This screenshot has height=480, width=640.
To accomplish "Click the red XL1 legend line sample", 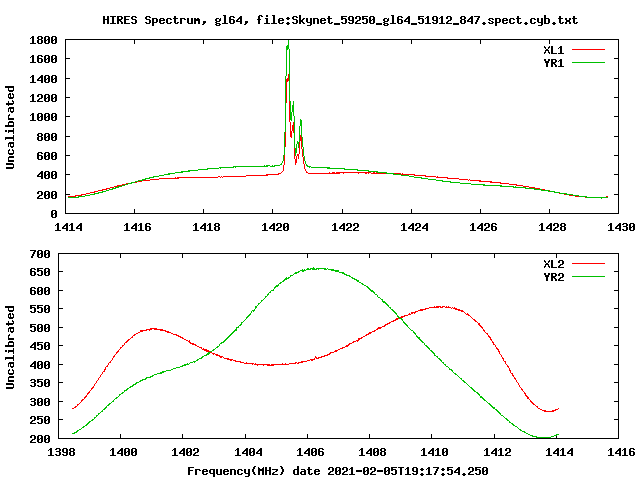I will click(x=588, y=50).
